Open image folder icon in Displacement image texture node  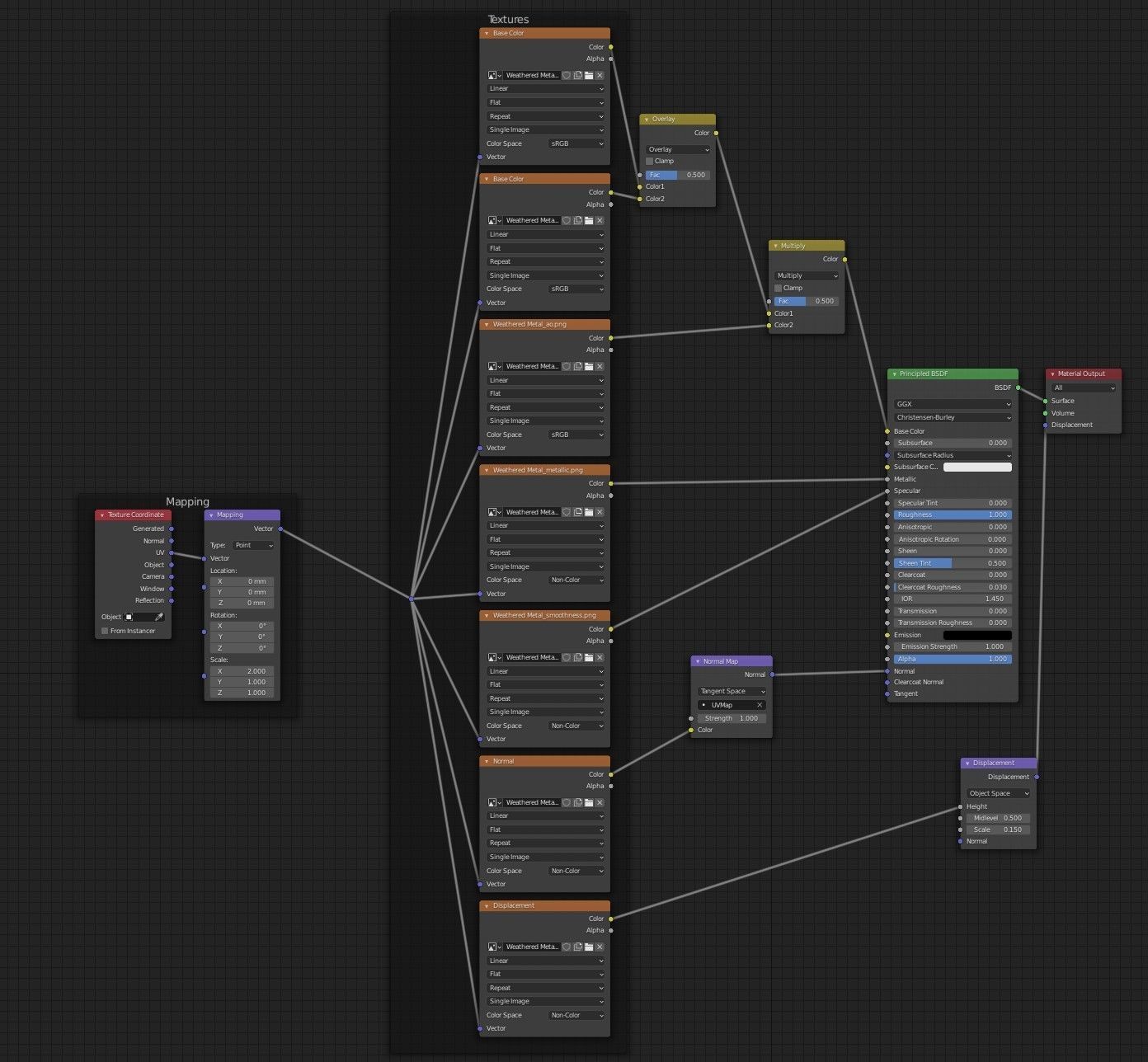point(589,947)
